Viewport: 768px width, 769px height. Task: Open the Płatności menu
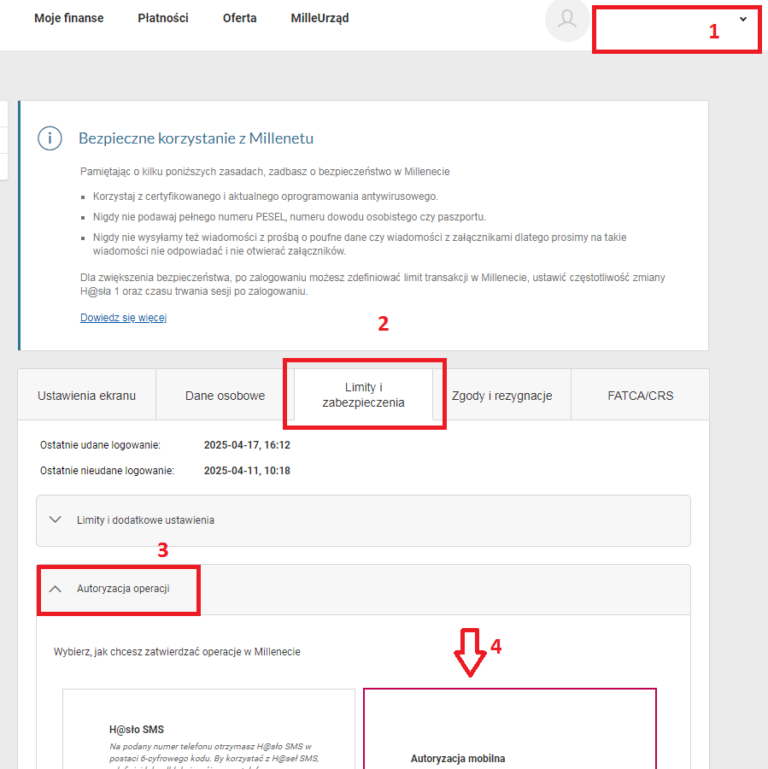(163, 18)
